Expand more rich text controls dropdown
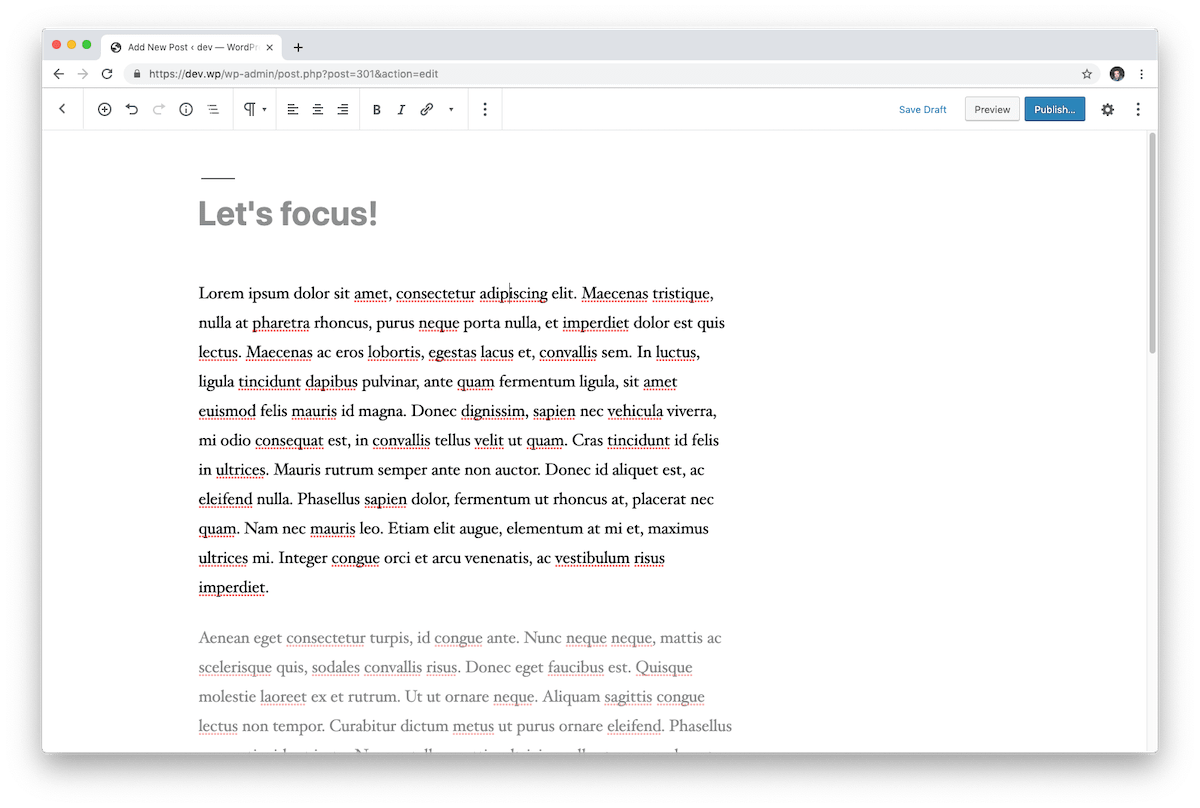The height and width of the screenshot is (808, 1200). pos(451,109)
